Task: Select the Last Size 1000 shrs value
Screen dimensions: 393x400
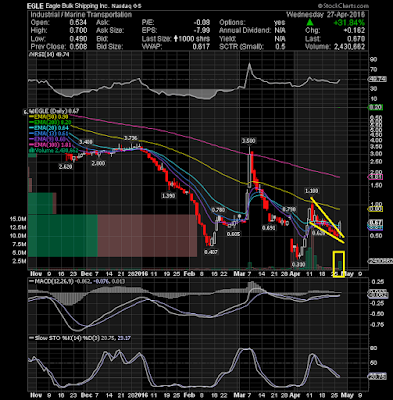Action: click(192, 38)
